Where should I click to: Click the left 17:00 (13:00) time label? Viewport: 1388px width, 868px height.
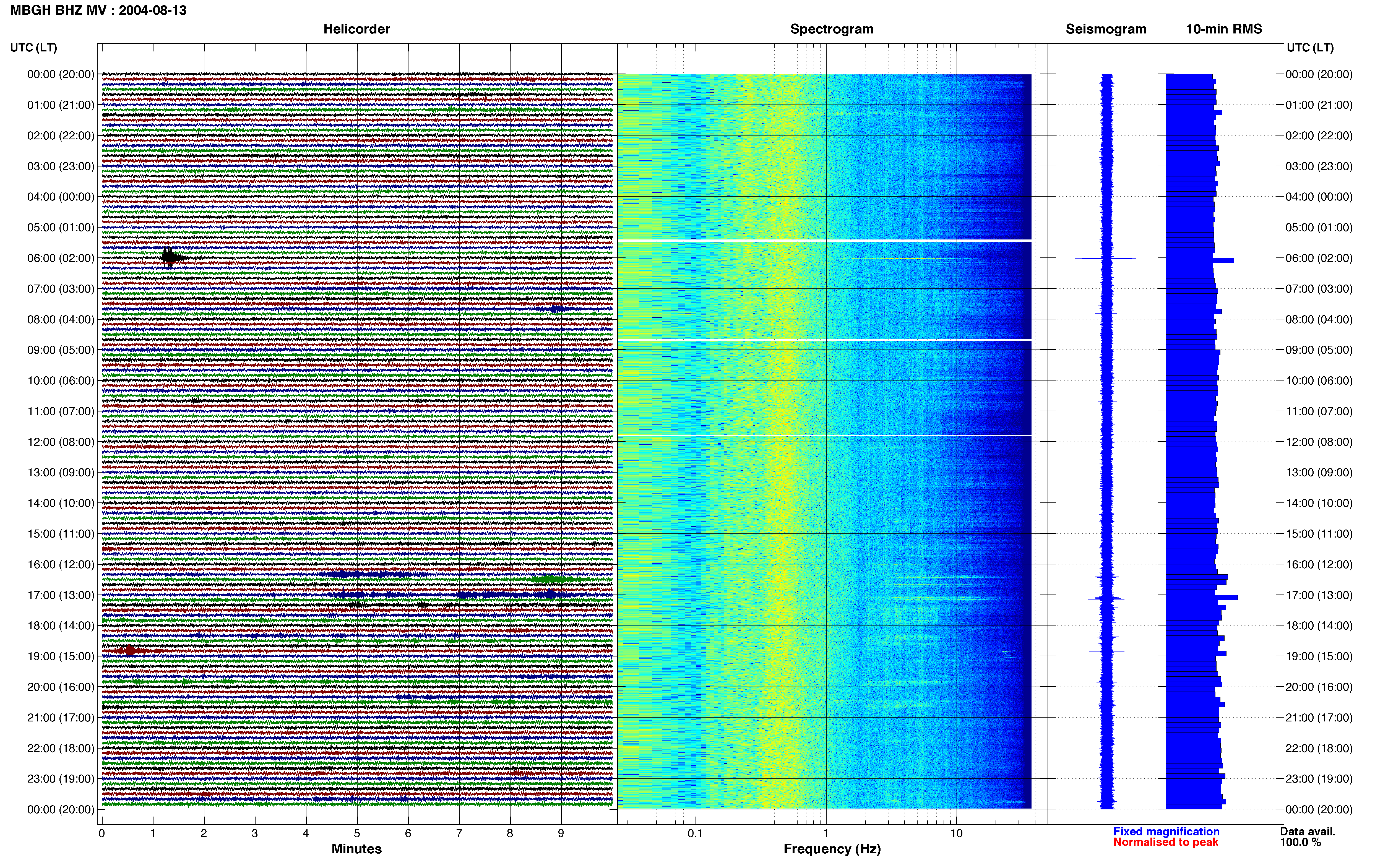61,595
